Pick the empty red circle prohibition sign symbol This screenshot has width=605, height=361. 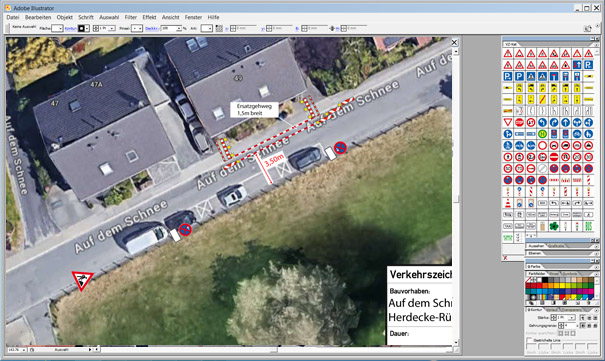[x=542, y=145]
